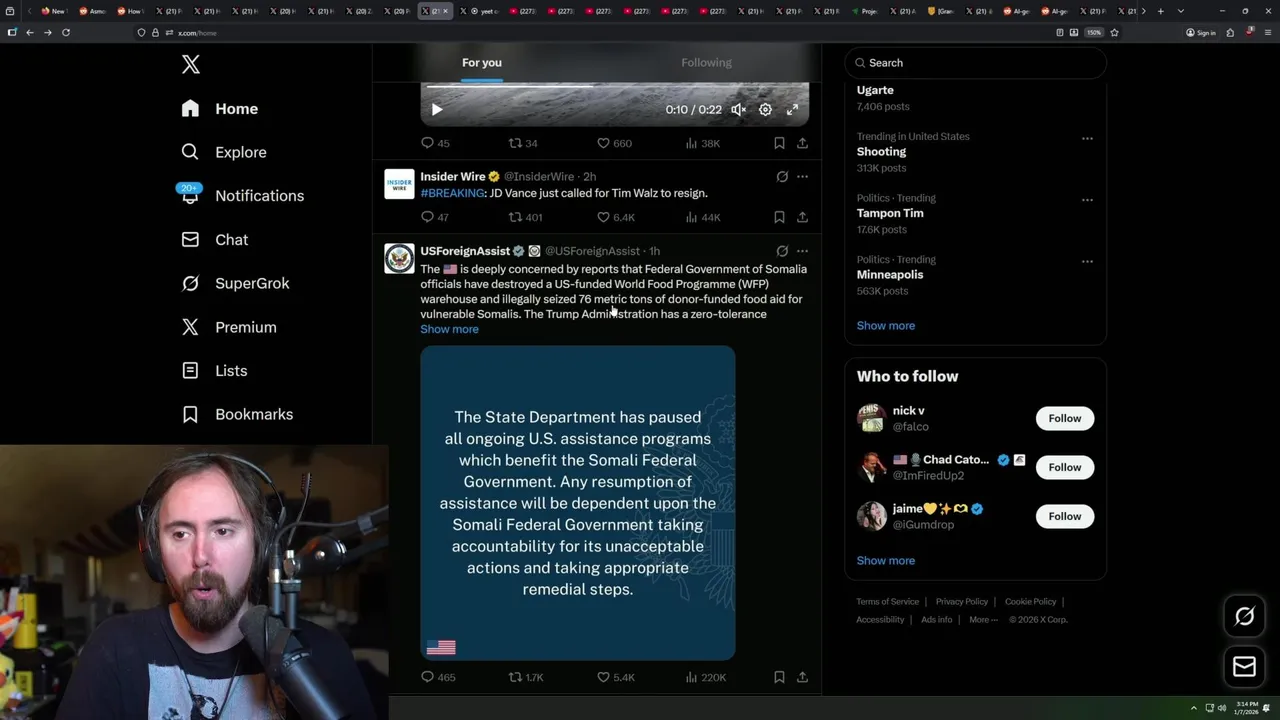The width and height of the screenshot is (1280, 720).
Task: Open the State Department statement image
Action: (578, 503)
